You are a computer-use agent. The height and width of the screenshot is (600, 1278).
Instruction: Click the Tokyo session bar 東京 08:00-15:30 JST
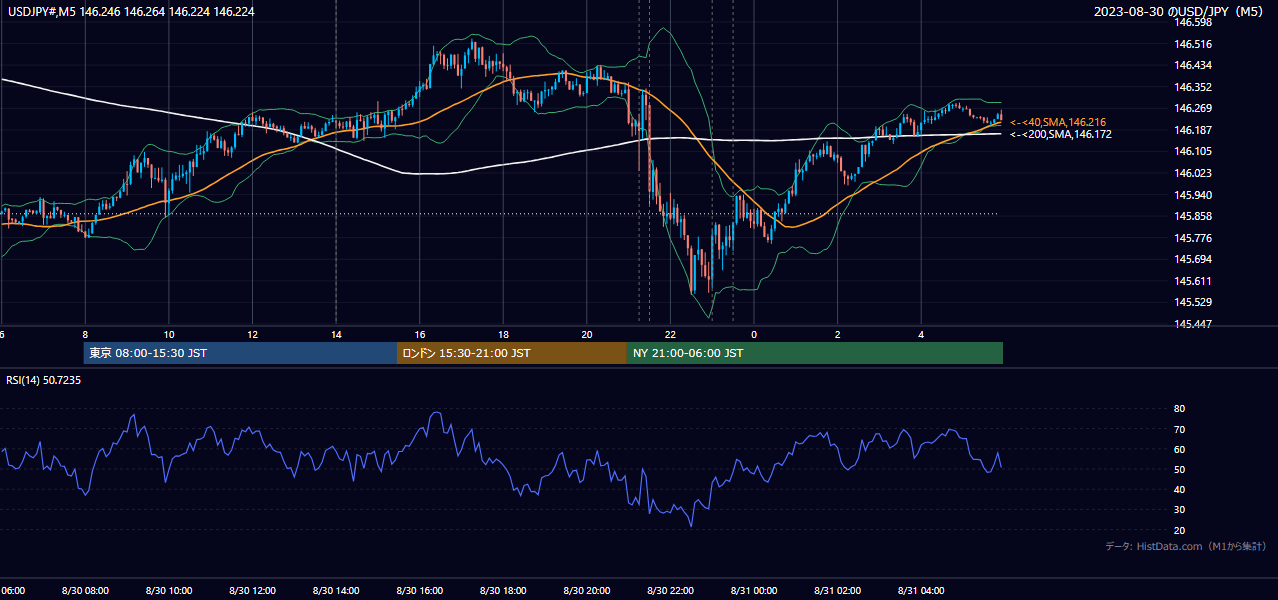pyautogui.click(x=240, y=353)
